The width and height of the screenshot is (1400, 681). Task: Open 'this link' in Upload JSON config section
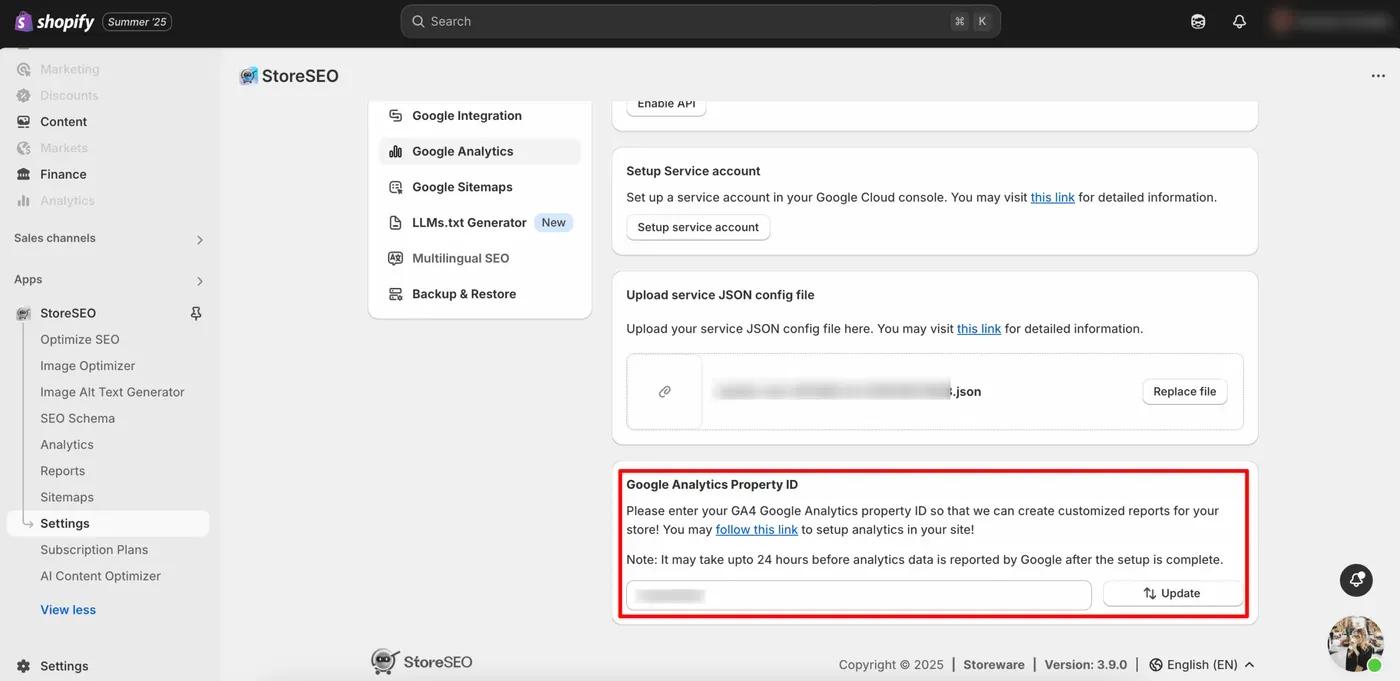pyautogui.click(x=979, y=328)
